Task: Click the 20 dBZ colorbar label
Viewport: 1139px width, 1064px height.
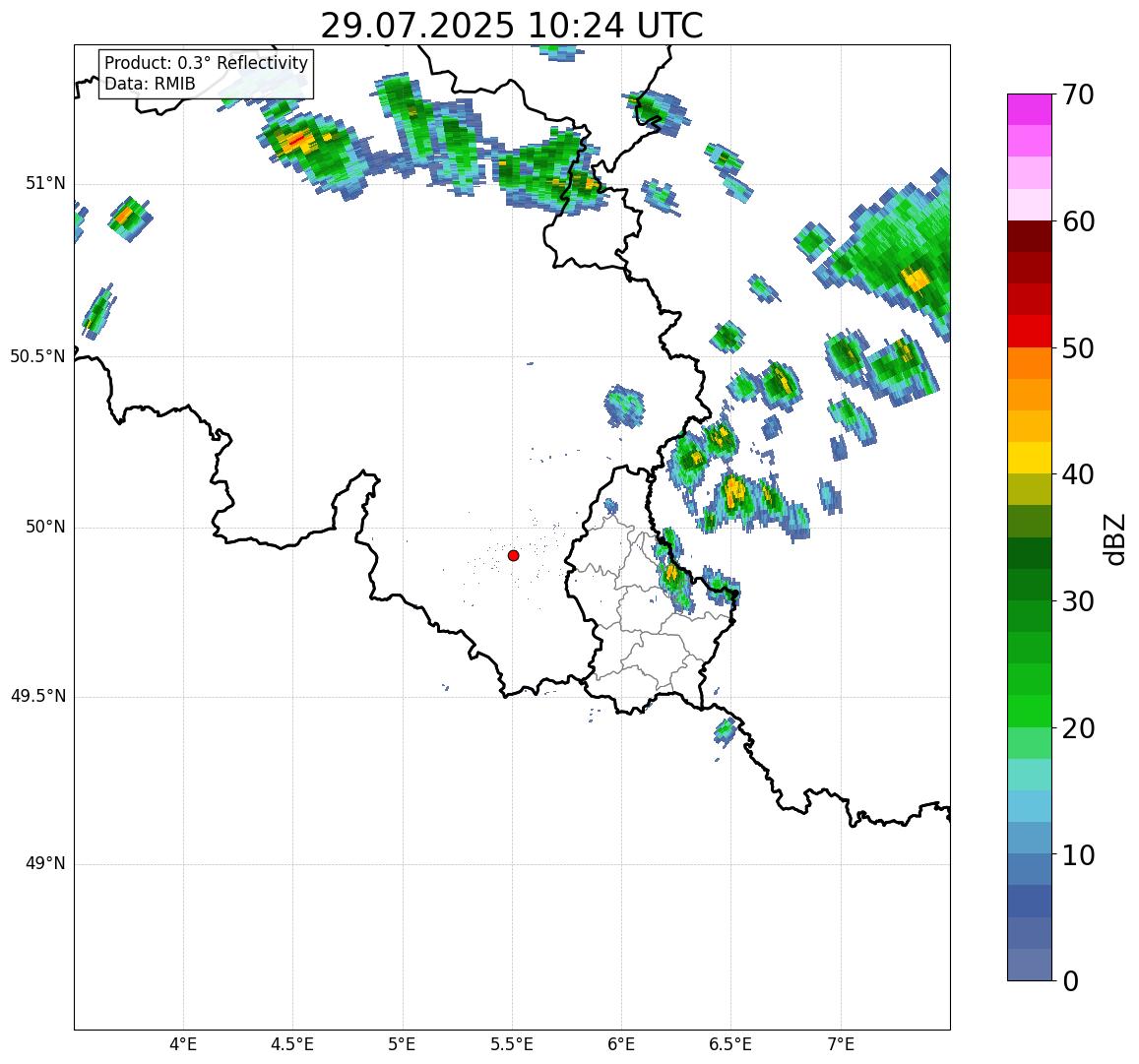Action: (1079, 727)
